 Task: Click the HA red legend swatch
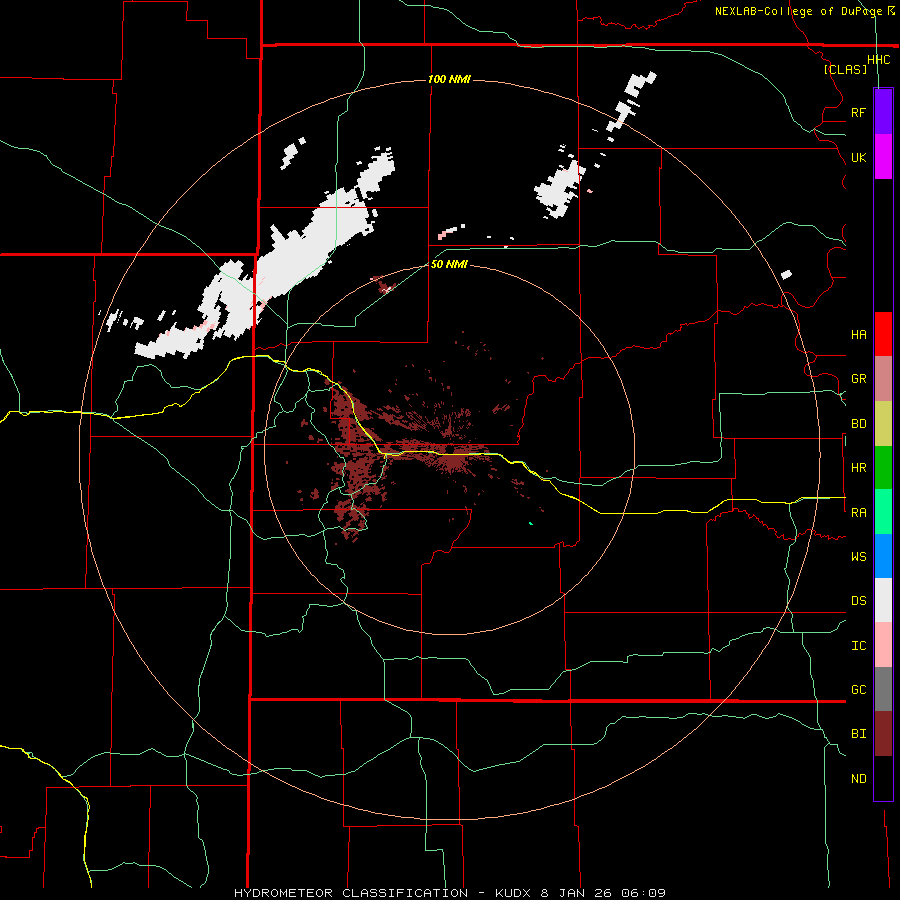(883, 334)
